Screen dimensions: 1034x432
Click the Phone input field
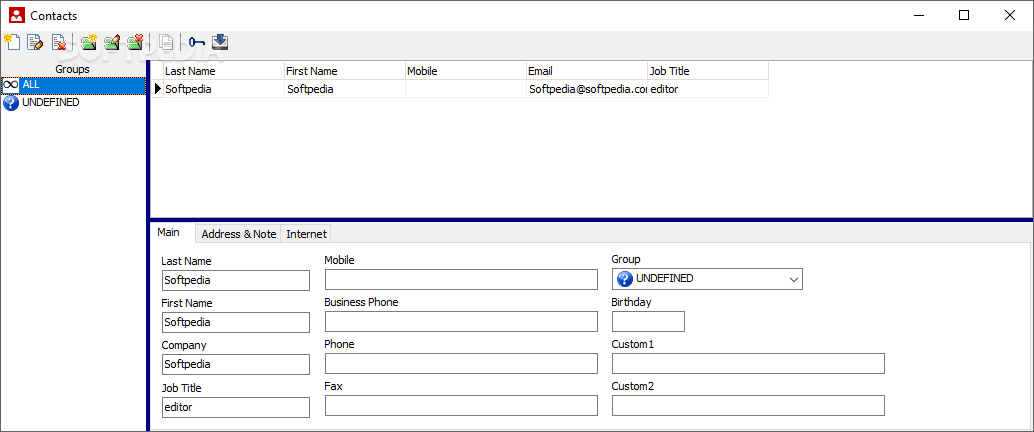click(461, 363)
